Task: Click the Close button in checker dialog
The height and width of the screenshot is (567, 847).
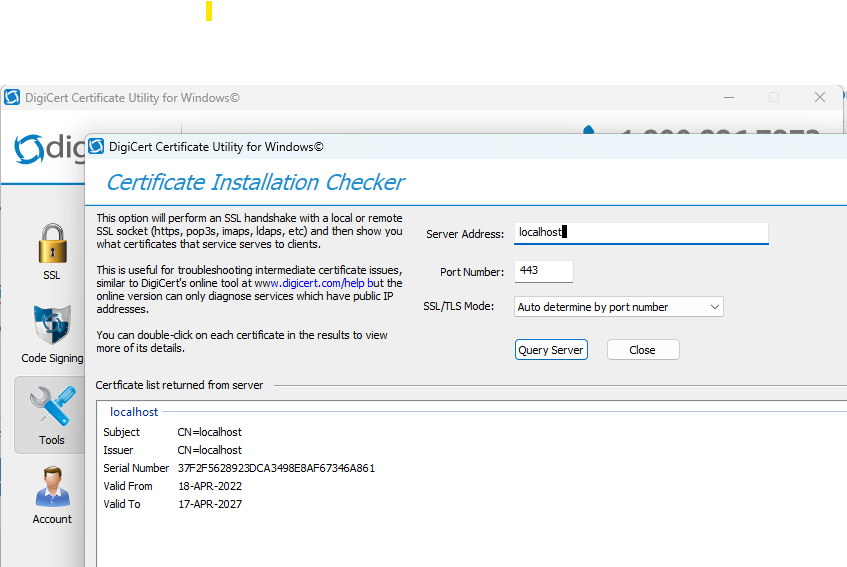Action: click(643, 350)
